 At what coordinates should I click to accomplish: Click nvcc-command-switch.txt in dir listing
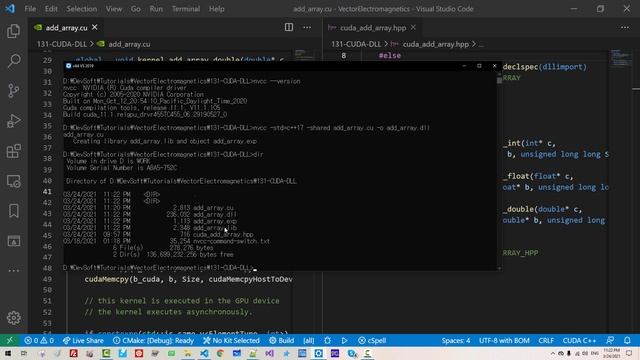[231, 241]
